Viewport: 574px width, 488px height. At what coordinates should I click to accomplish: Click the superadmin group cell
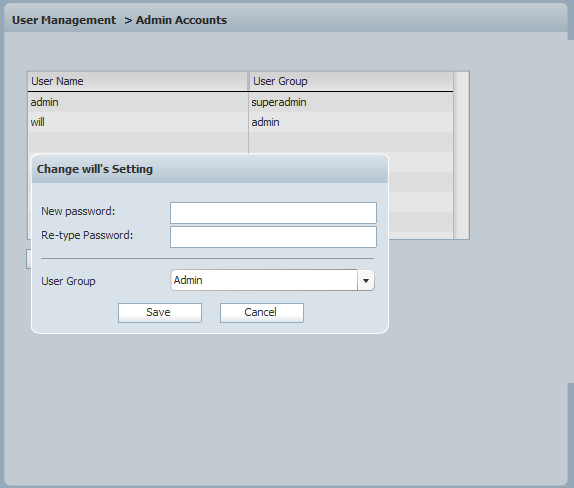(279, 102)
